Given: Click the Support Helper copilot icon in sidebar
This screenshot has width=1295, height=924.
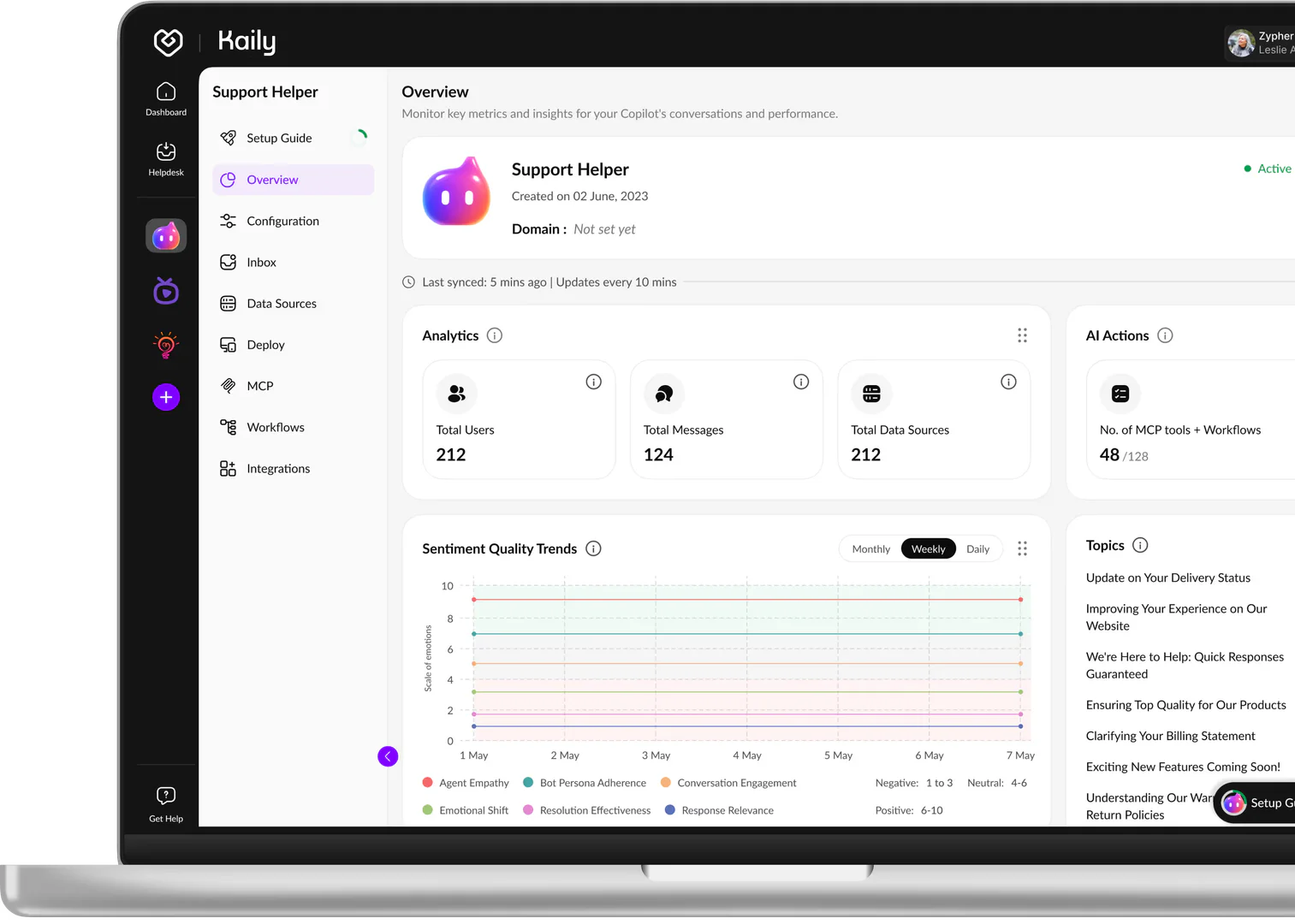Looking at the screenshot, I should (165, 234).
